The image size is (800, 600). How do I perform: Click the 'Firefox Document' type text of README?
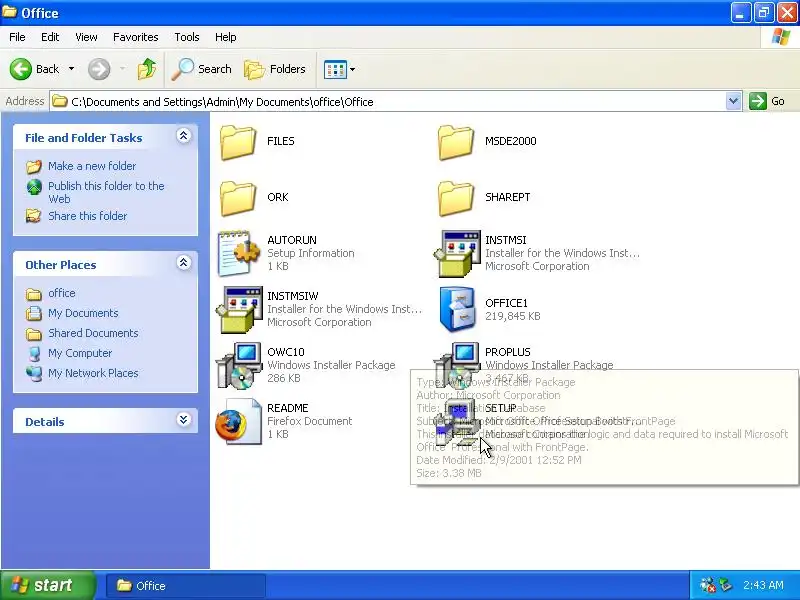coord(309,421)
